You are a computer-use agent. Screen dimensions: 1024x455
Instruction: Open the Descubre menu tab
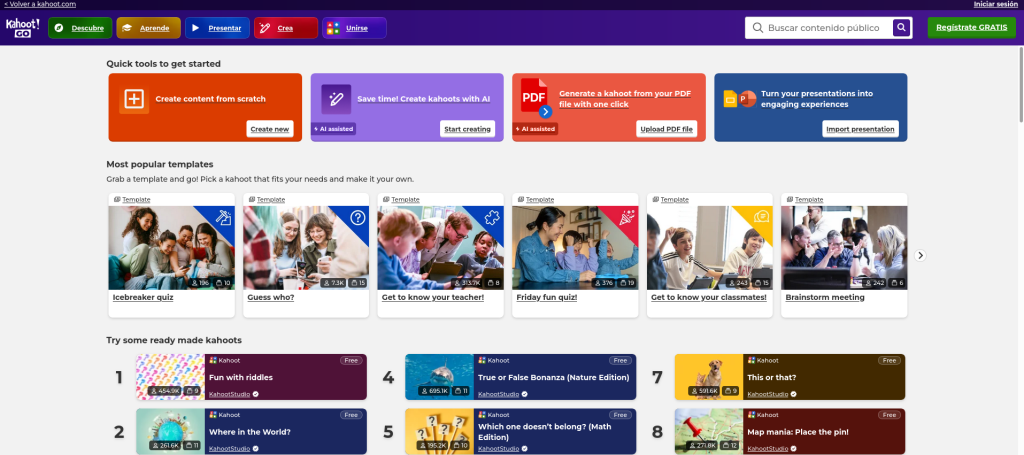[x=80, y=28]
